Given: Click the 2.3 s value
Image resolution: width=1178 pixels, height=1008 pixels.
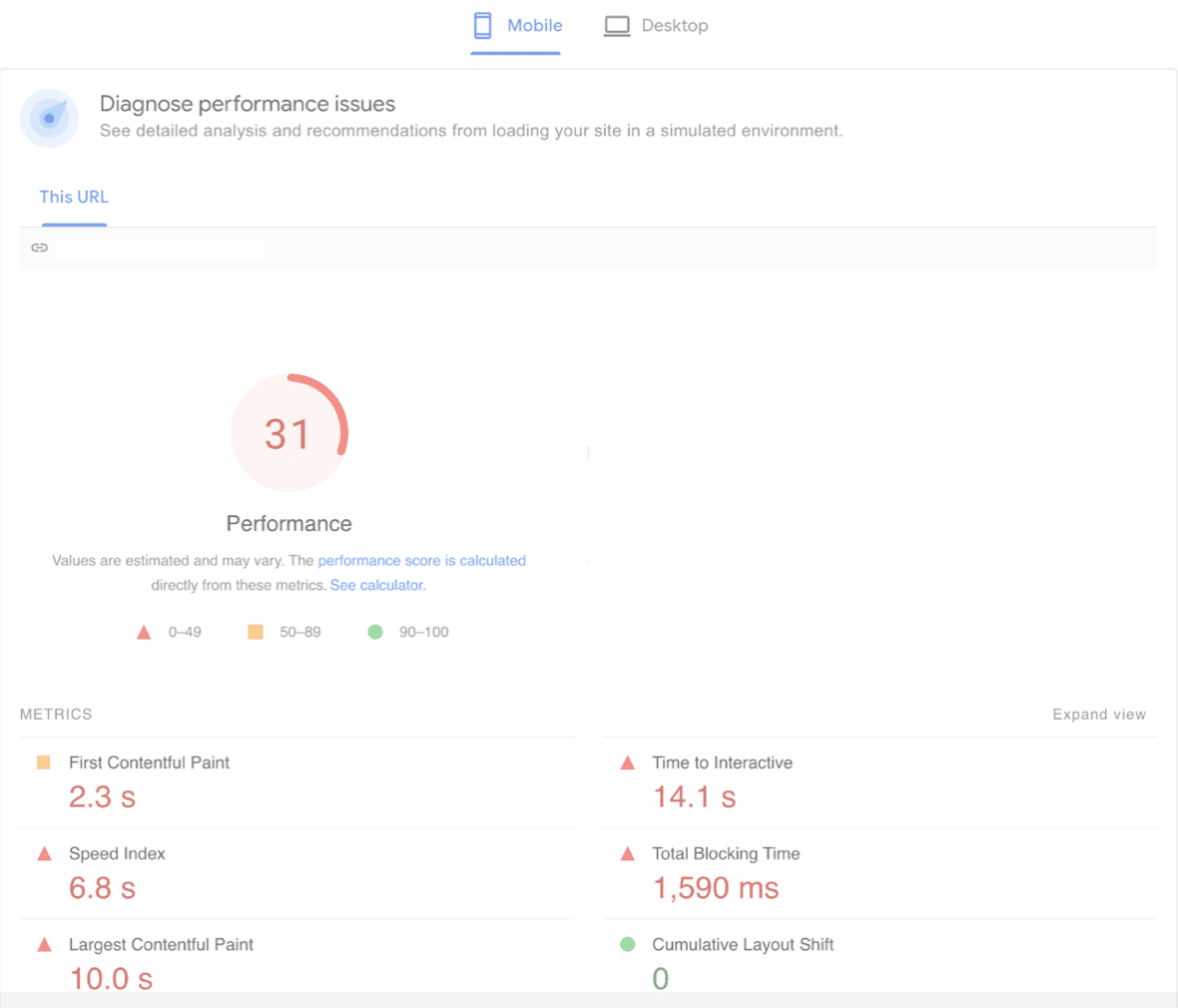Looking at the screenshot, I should click(x=102, y=797).
